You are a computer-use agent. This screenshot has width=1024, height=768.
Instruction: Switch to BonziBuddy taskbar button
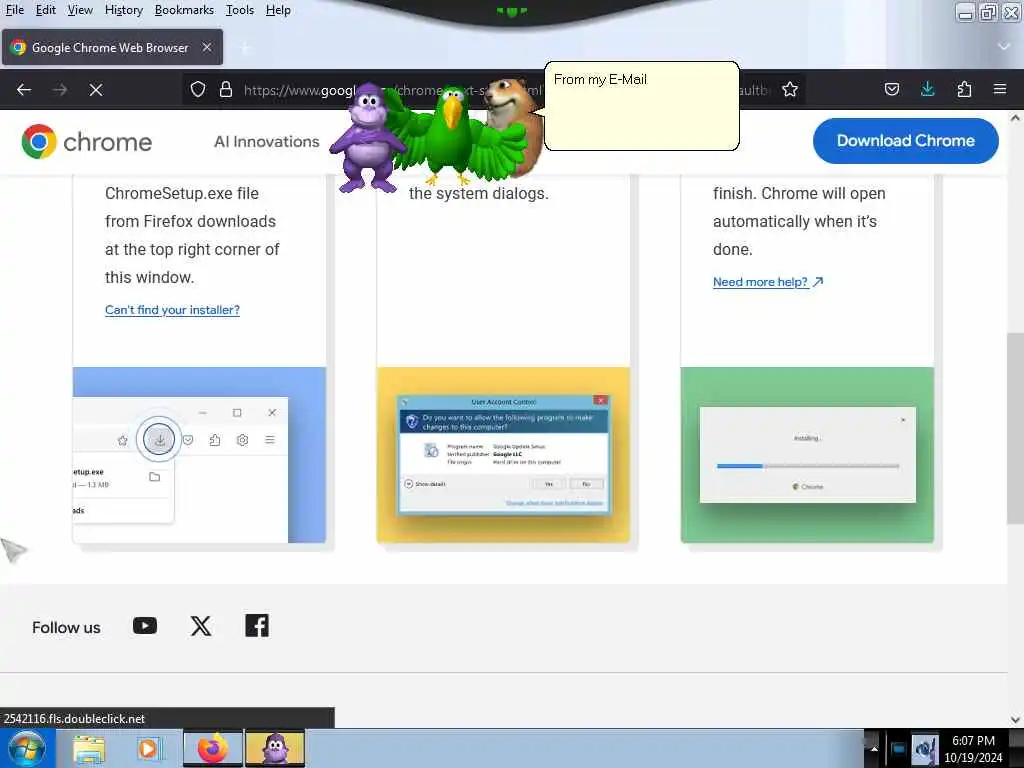pyautogui.click(x=274, y=748)
